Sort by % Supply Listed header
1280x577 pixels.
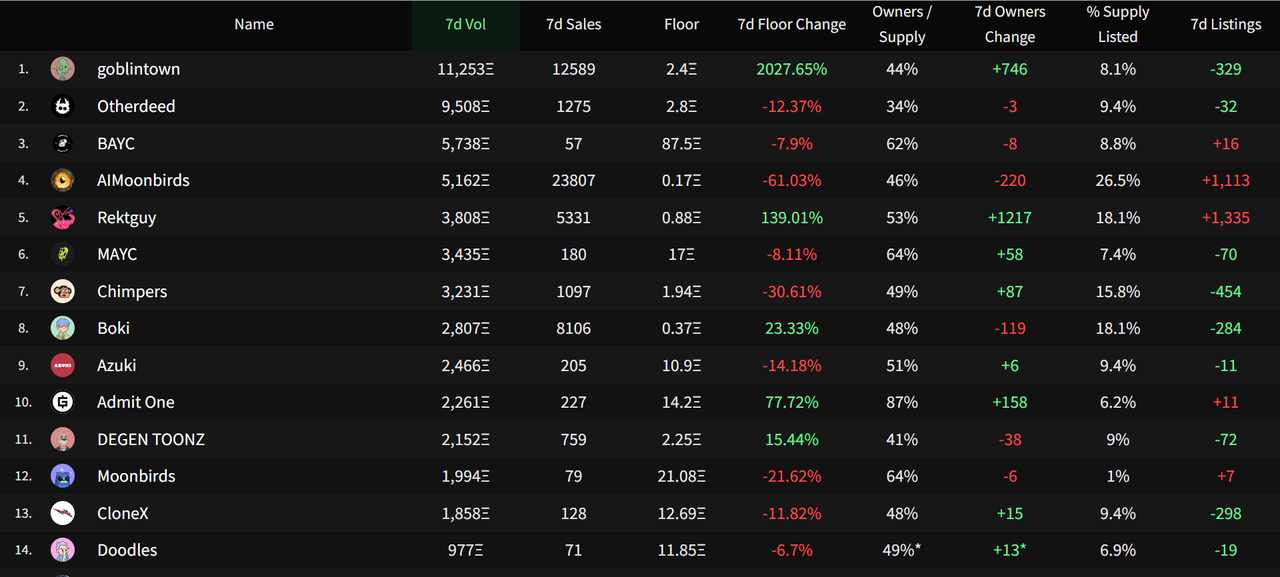tap(1118, 24)
